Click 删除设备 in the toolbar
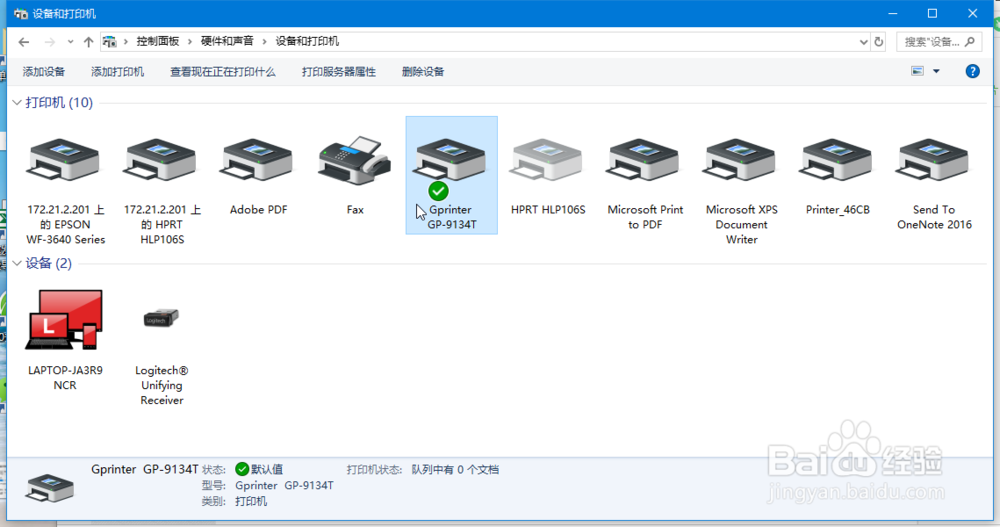The image size is (1000, 527). 423,71
